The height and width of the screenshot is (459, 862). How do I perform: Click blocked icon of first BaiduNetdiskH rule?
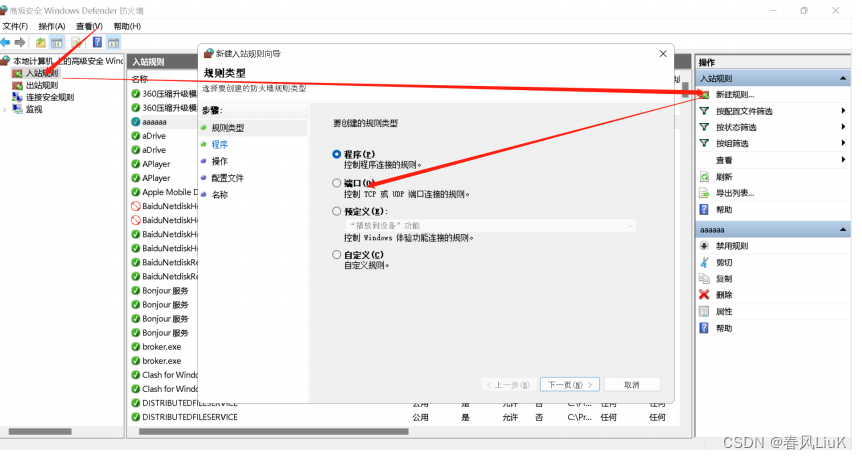[135, 206]
